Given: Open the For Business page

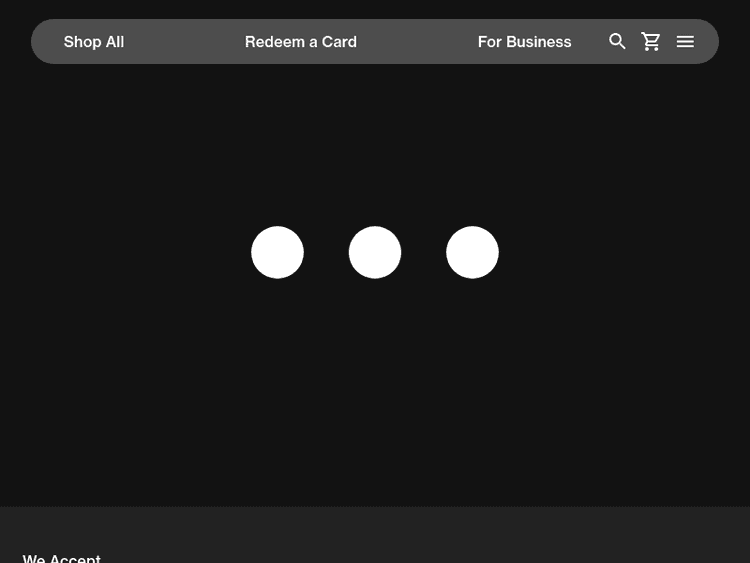Looking at the screenshot, I should click(524, 41).
